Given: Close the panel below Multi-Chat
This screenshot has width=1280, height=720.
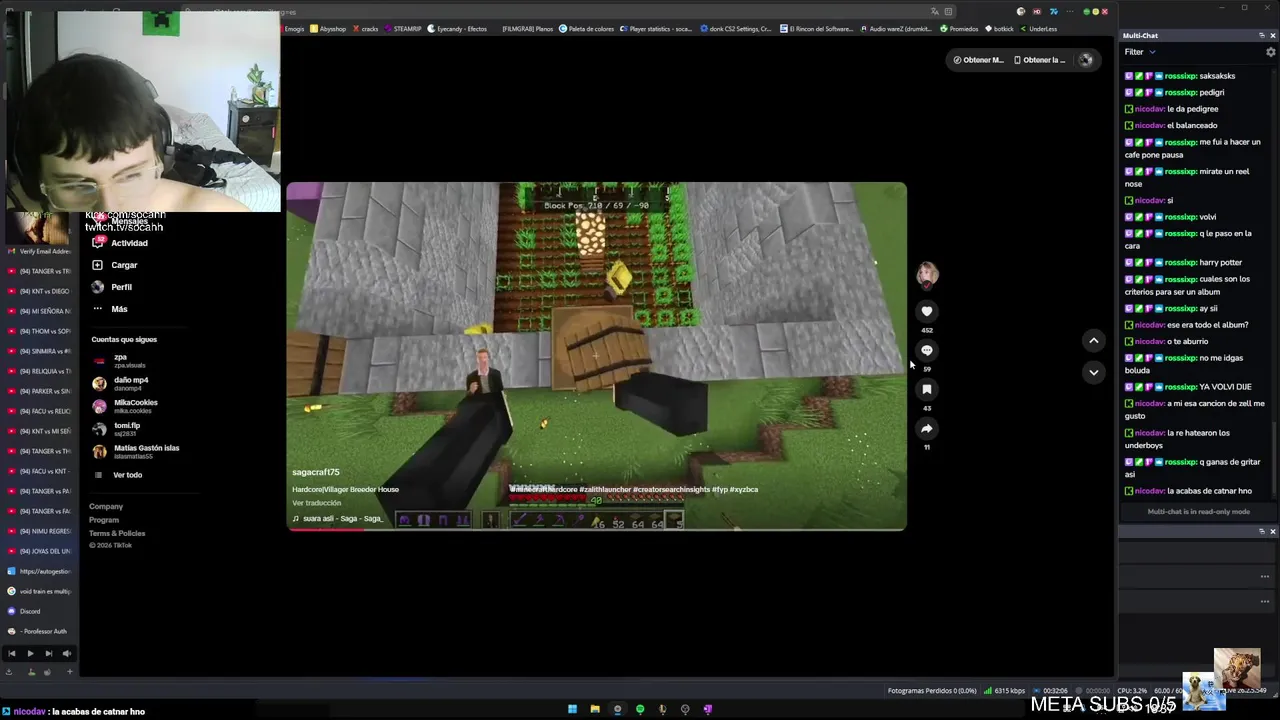Looking at the screenshot, I should point(1272,532).
